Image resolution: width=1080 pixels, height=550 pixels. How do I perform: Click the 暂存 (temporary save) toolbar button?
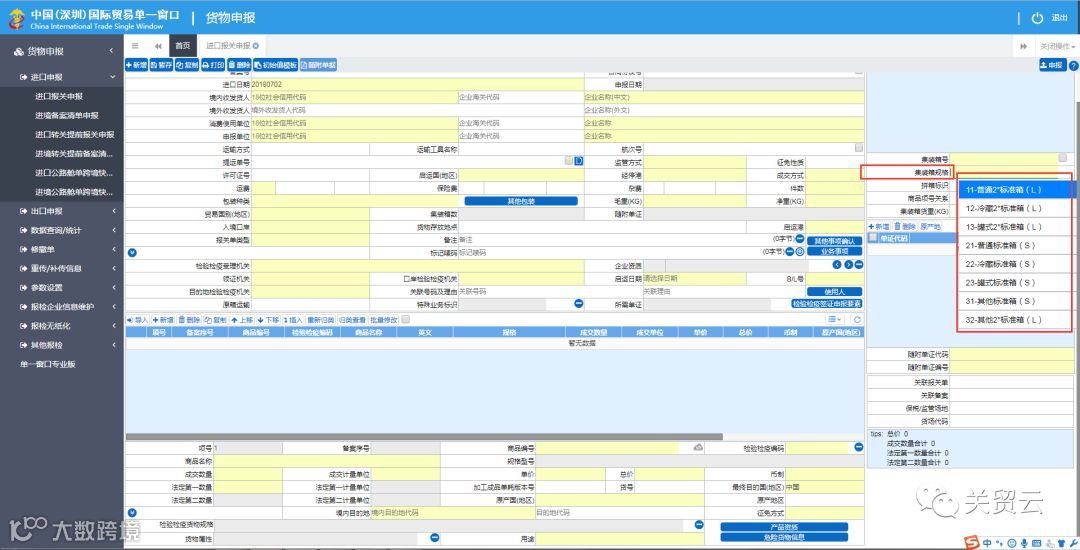coord(161,65)
